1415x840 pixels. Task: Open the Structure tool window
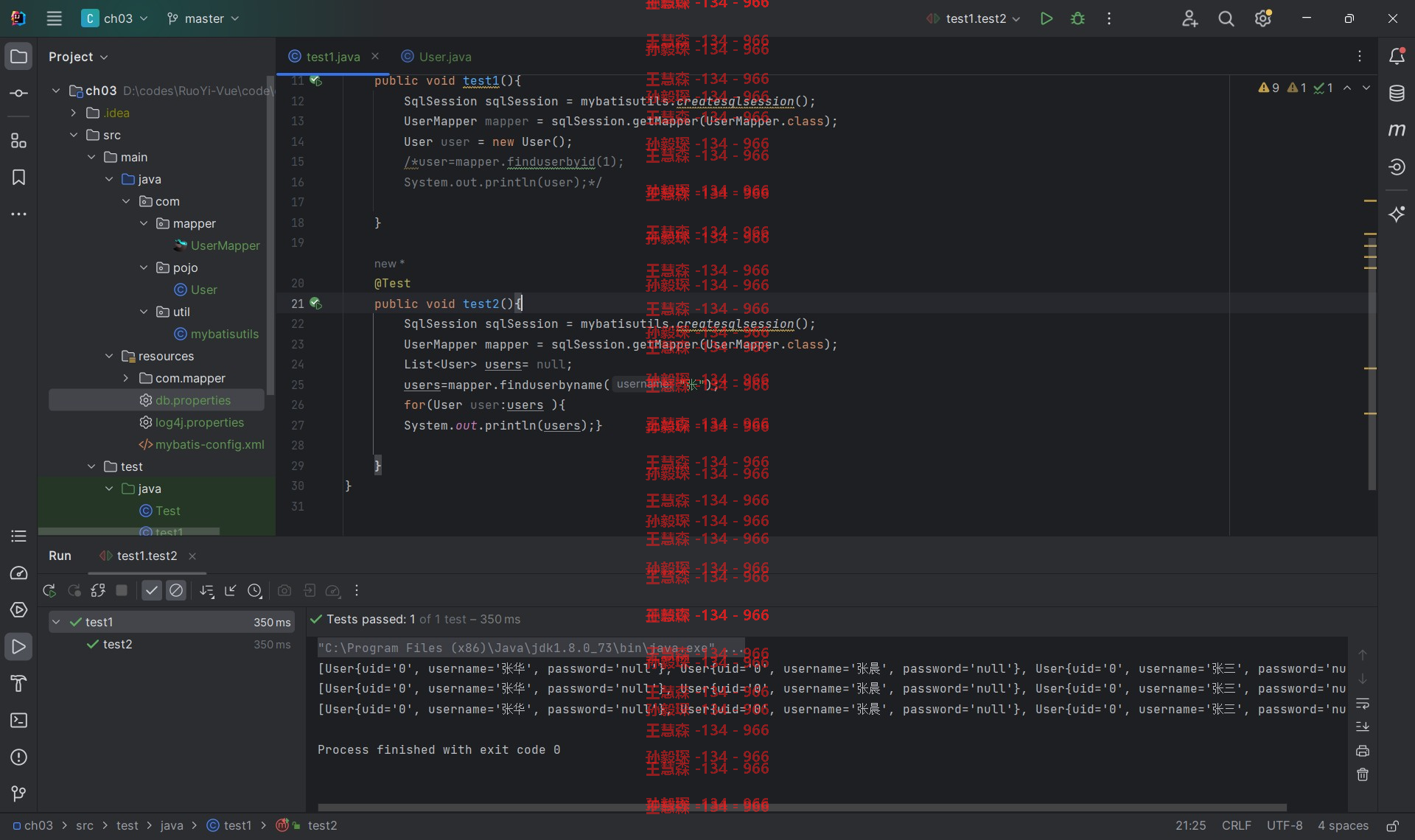(19, 141)
